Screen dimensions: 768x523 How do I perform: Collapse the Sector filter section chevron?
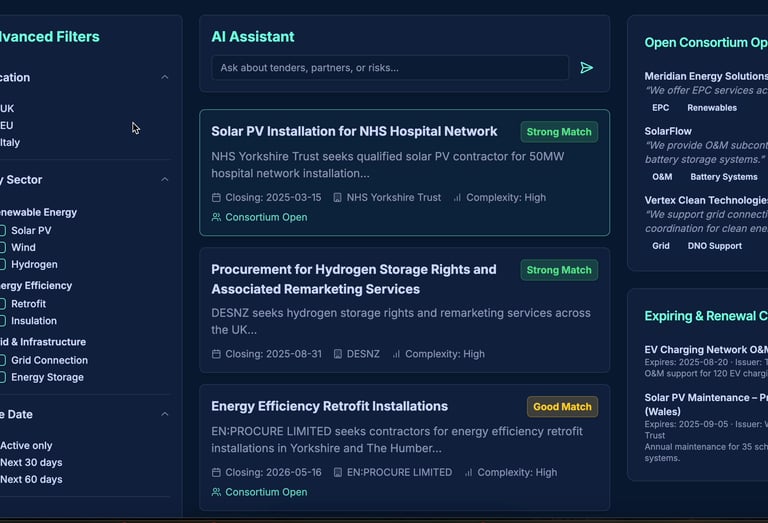165,180
